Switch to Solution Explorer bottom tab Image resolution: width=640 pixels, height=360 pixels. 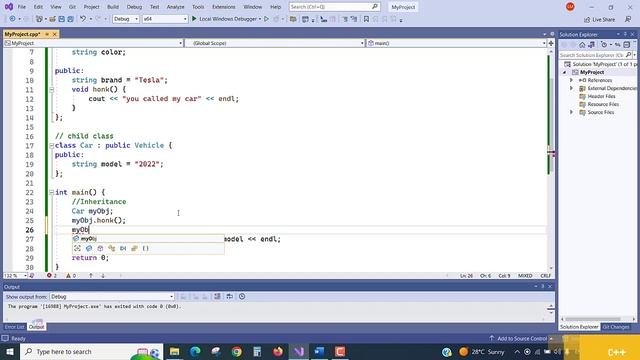(x=579, y=327)
